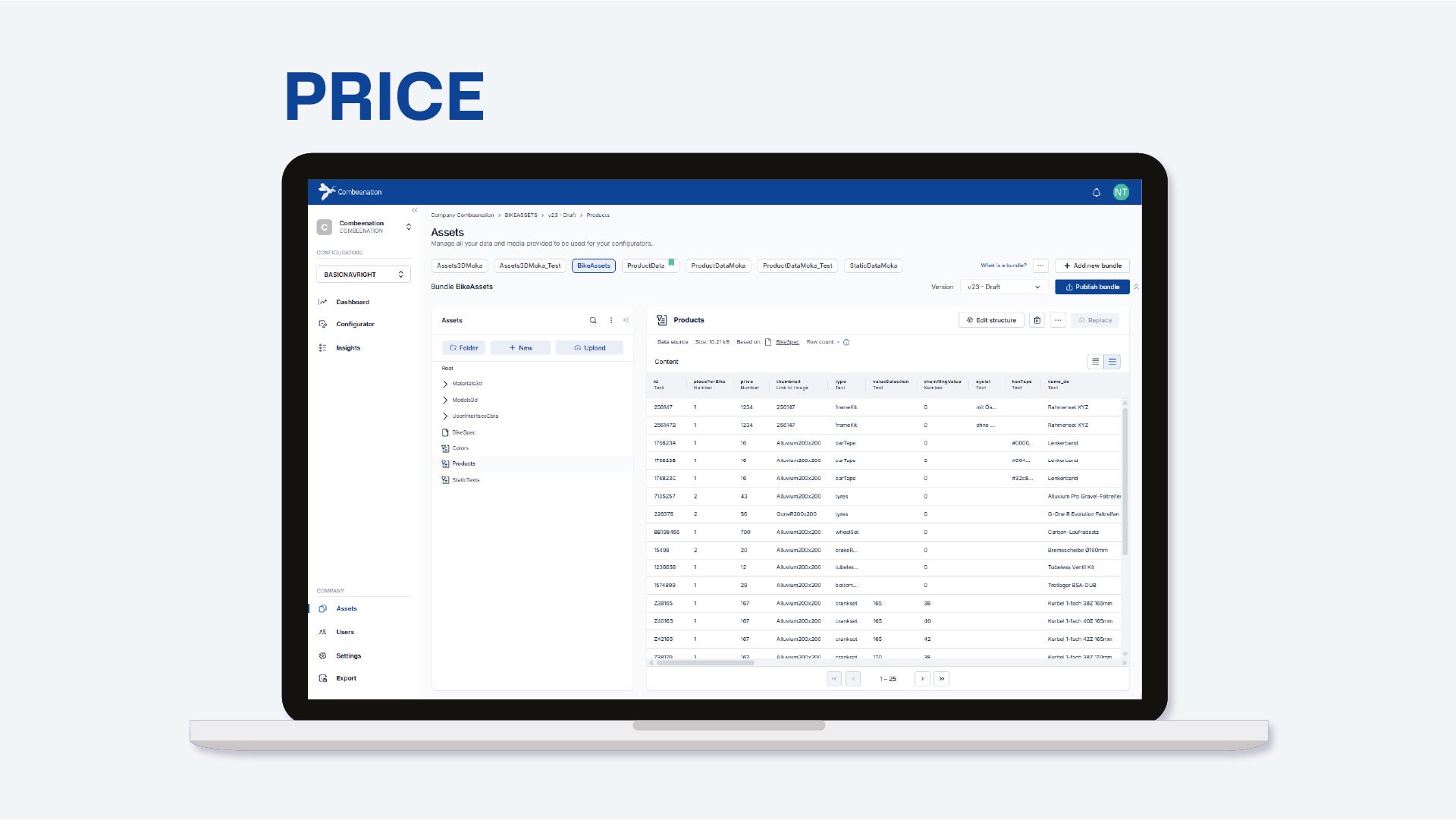Click the Publish bundle button
This screenshot has height=820, width=1456.
(1092, 287)
